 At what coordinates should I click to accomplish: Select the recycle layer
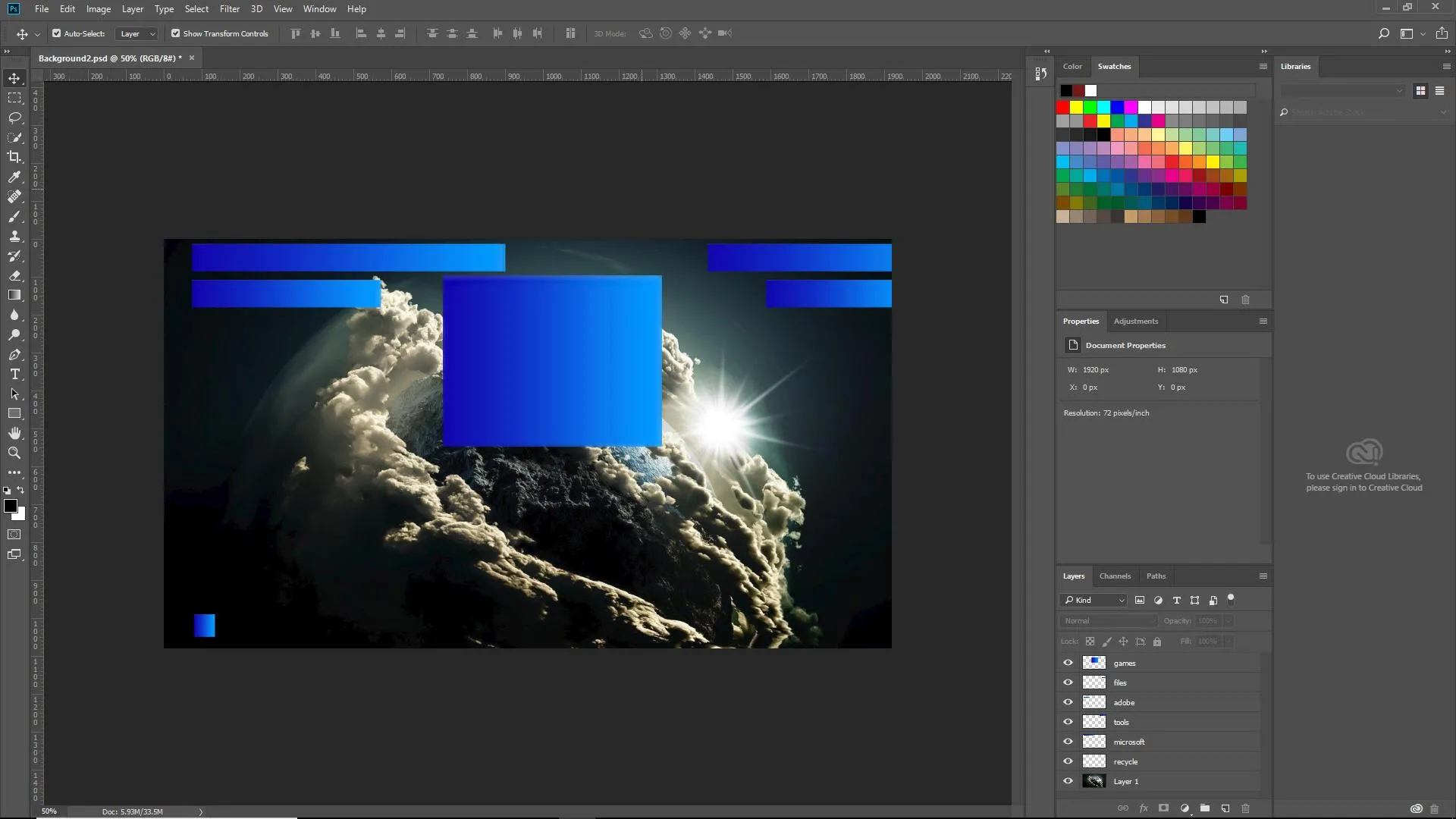[x=1125, y=761]
